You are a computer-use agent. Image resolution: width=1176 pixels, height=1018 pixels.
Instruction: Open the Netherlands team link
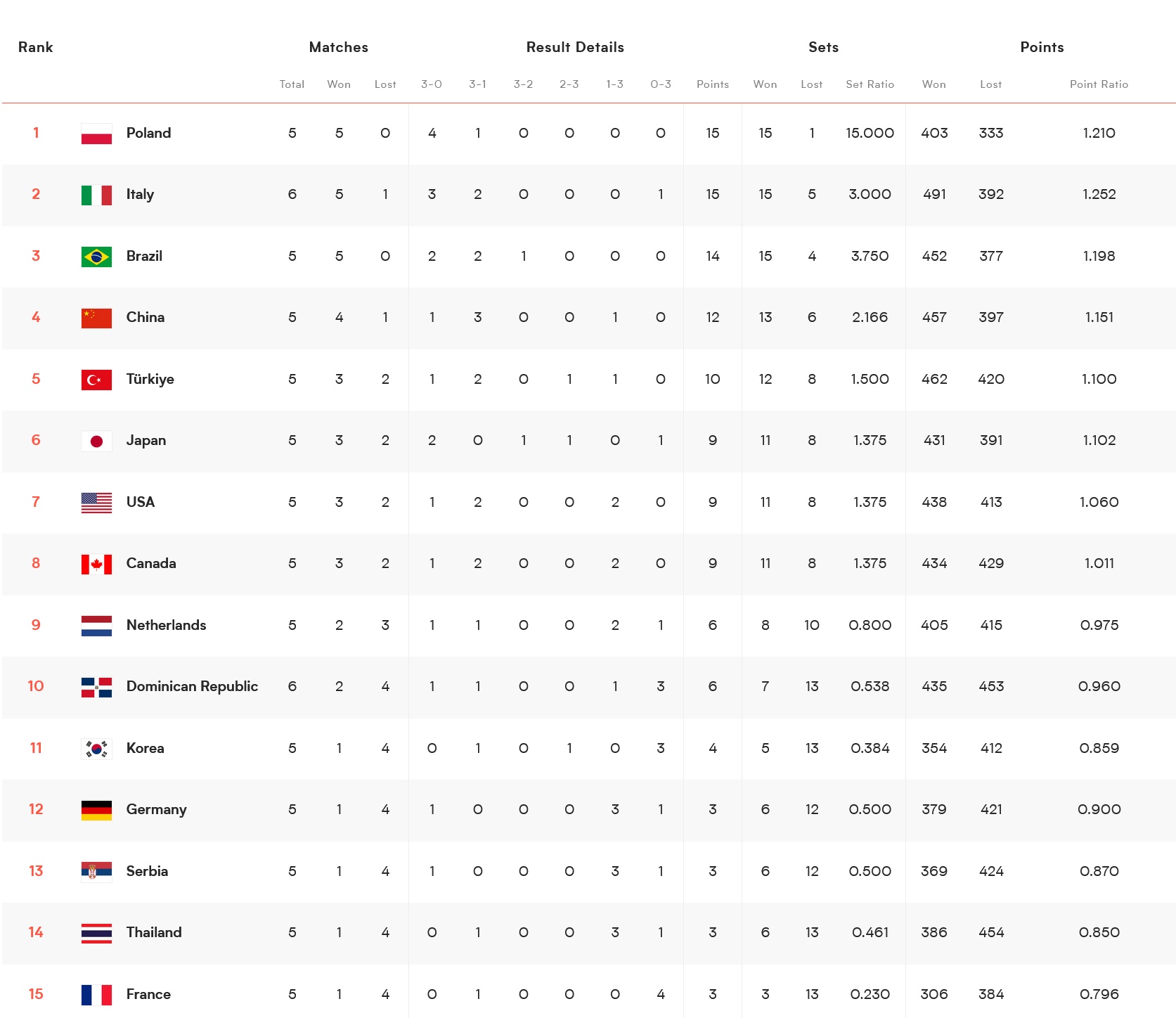click(166, 625)
